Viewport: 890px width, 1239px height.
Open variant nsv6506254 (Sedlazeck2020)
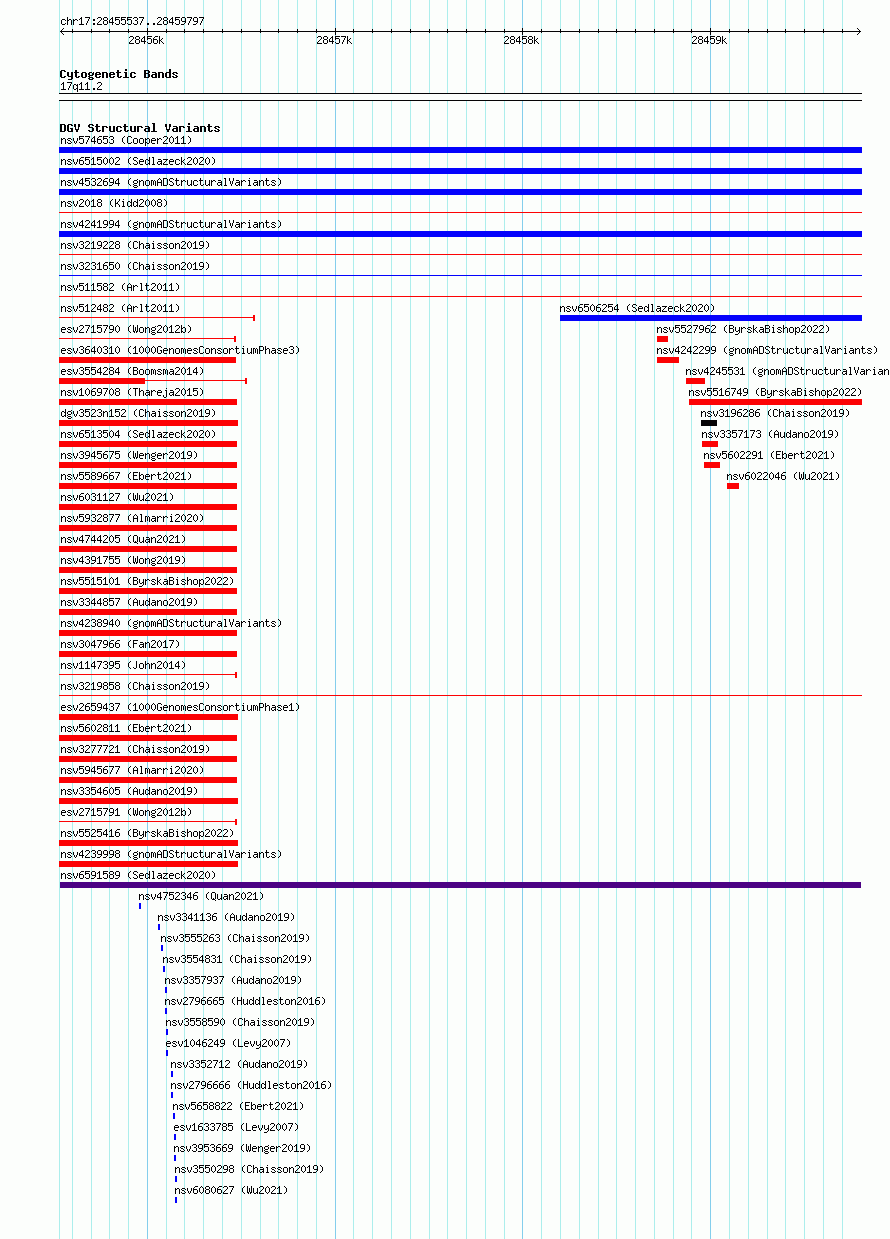click(x=637, y=308)
